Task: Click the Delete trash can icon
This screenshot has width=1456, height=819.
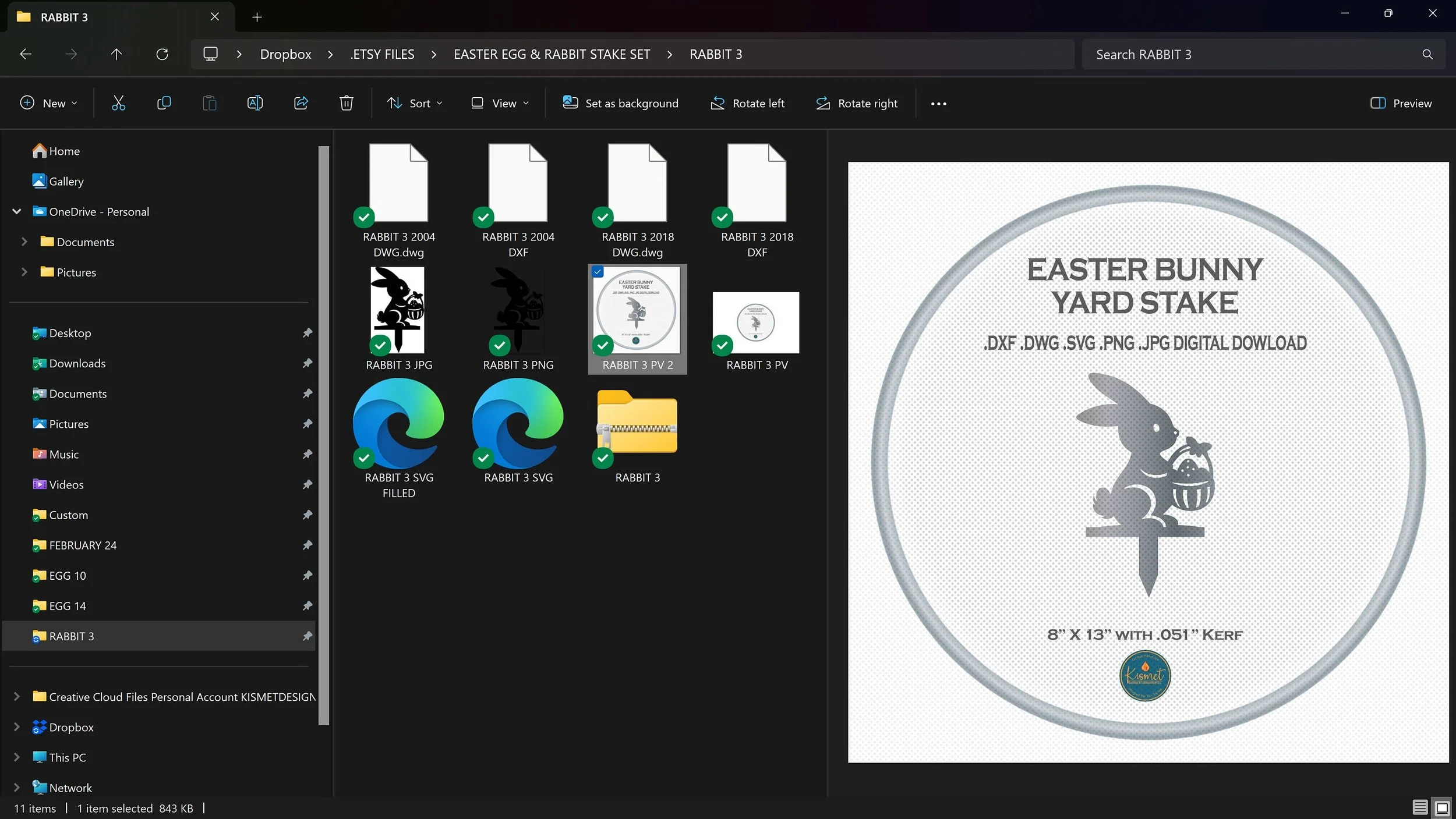Action: tap(346, 103)
